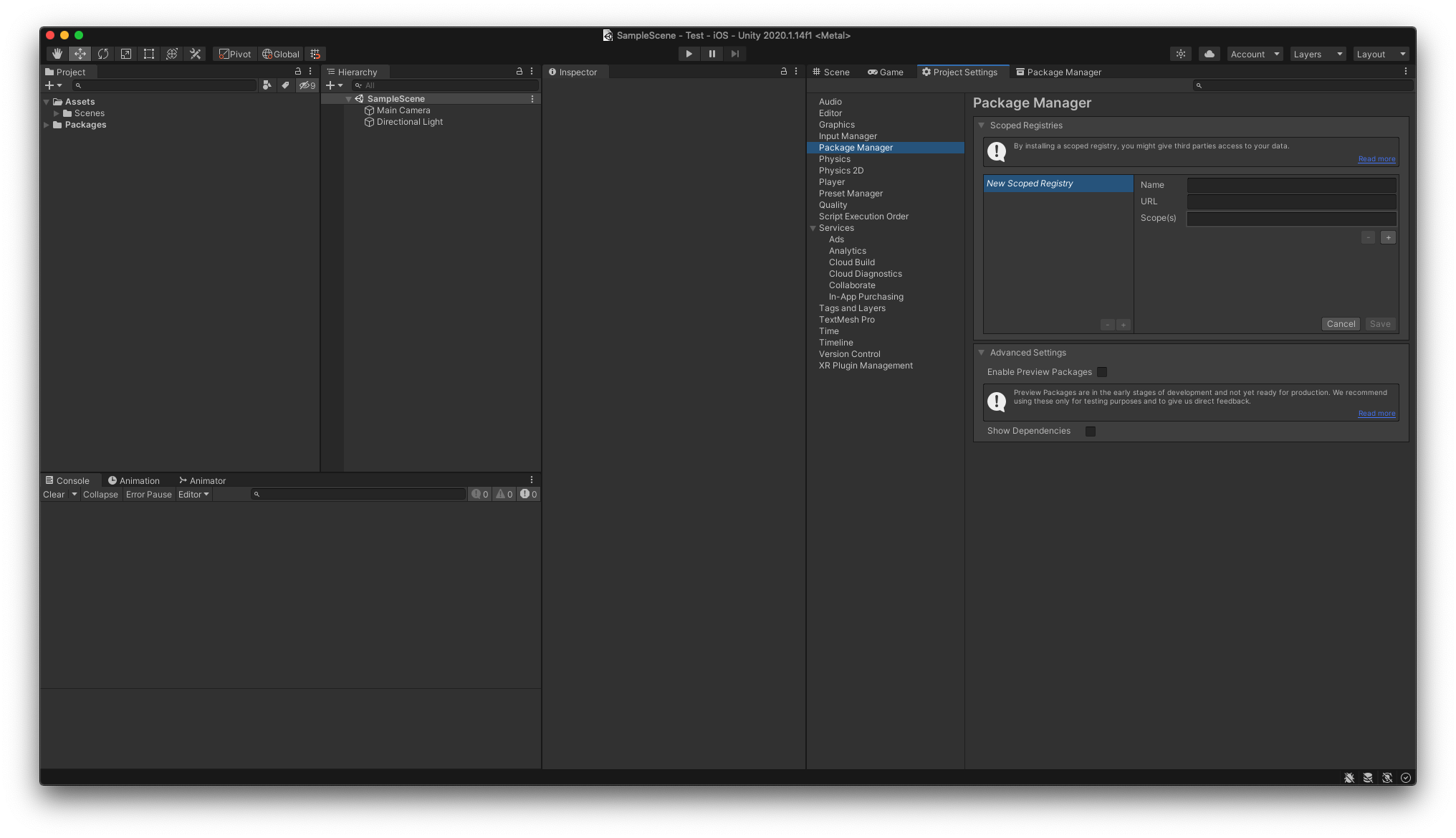Expand the Packages folder in Project
1456x838 pixels.
(x=47, y=125)
